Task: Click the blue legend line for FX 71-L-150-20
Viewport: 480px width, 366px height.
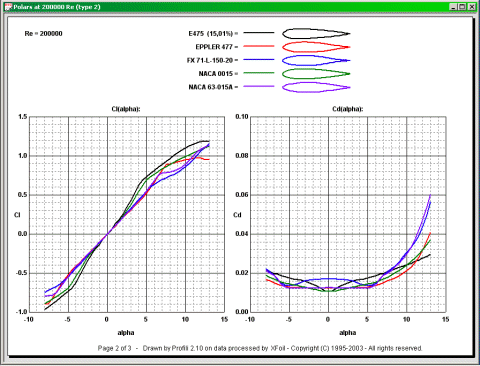Action: point(259,60)
